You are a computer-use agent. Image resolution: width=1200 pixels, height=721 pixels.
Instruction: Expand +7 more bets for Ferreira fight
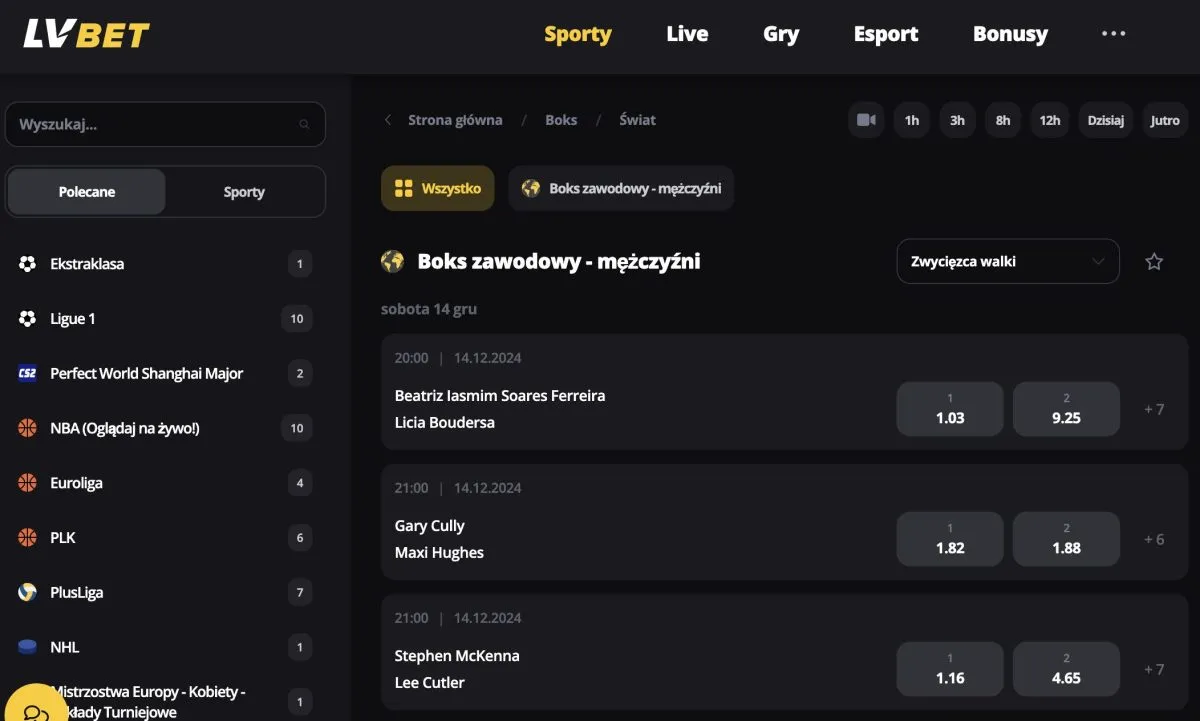point(1154,409)
